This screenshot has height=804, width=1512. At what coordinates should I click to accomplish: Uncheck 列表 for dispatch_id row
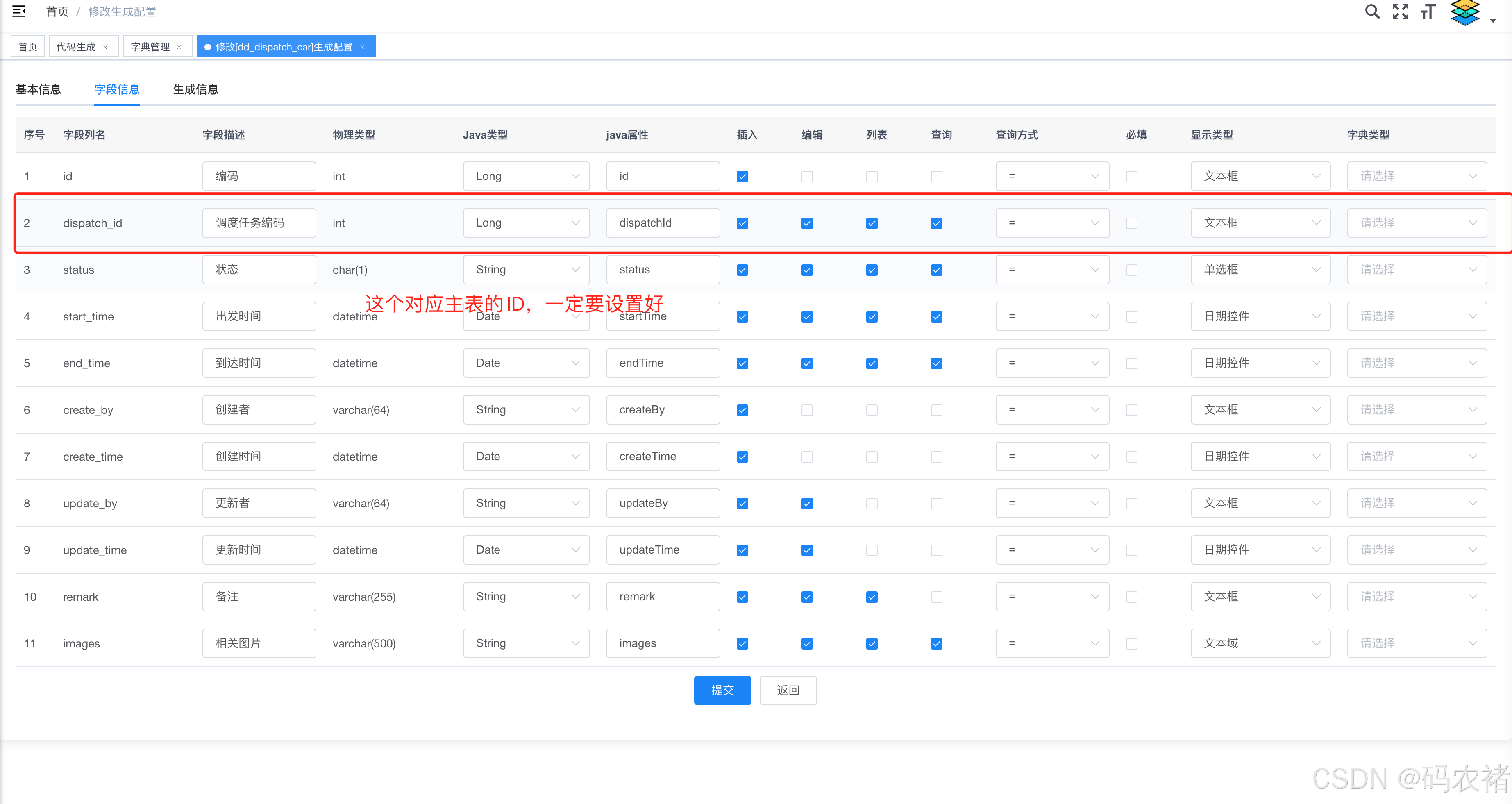872,224
